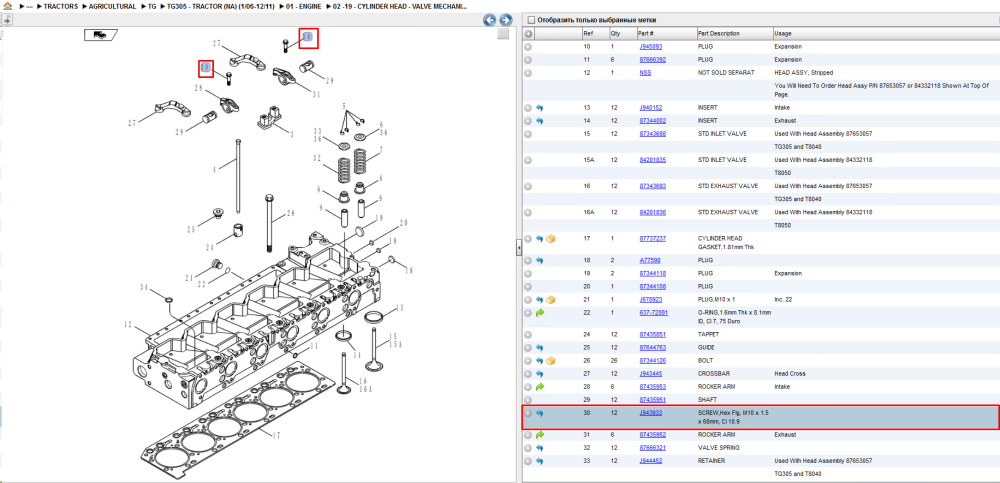The height and width of the screenshot is (483, 1000).
Task: Click the round icon in the parts table header
Action: click(528, 33)
